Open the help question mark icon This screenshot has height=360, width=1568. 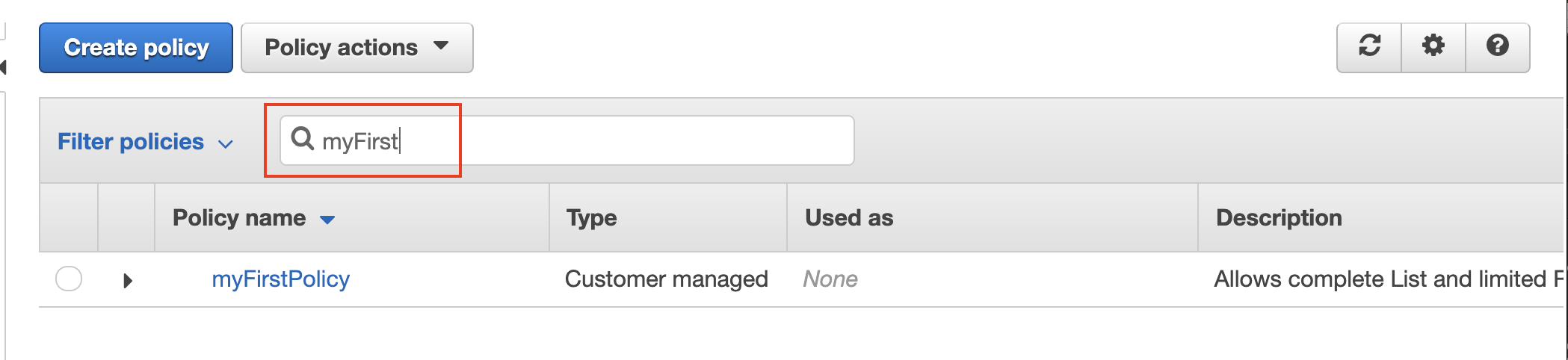pyautogui.click(x=1498, y=47)
